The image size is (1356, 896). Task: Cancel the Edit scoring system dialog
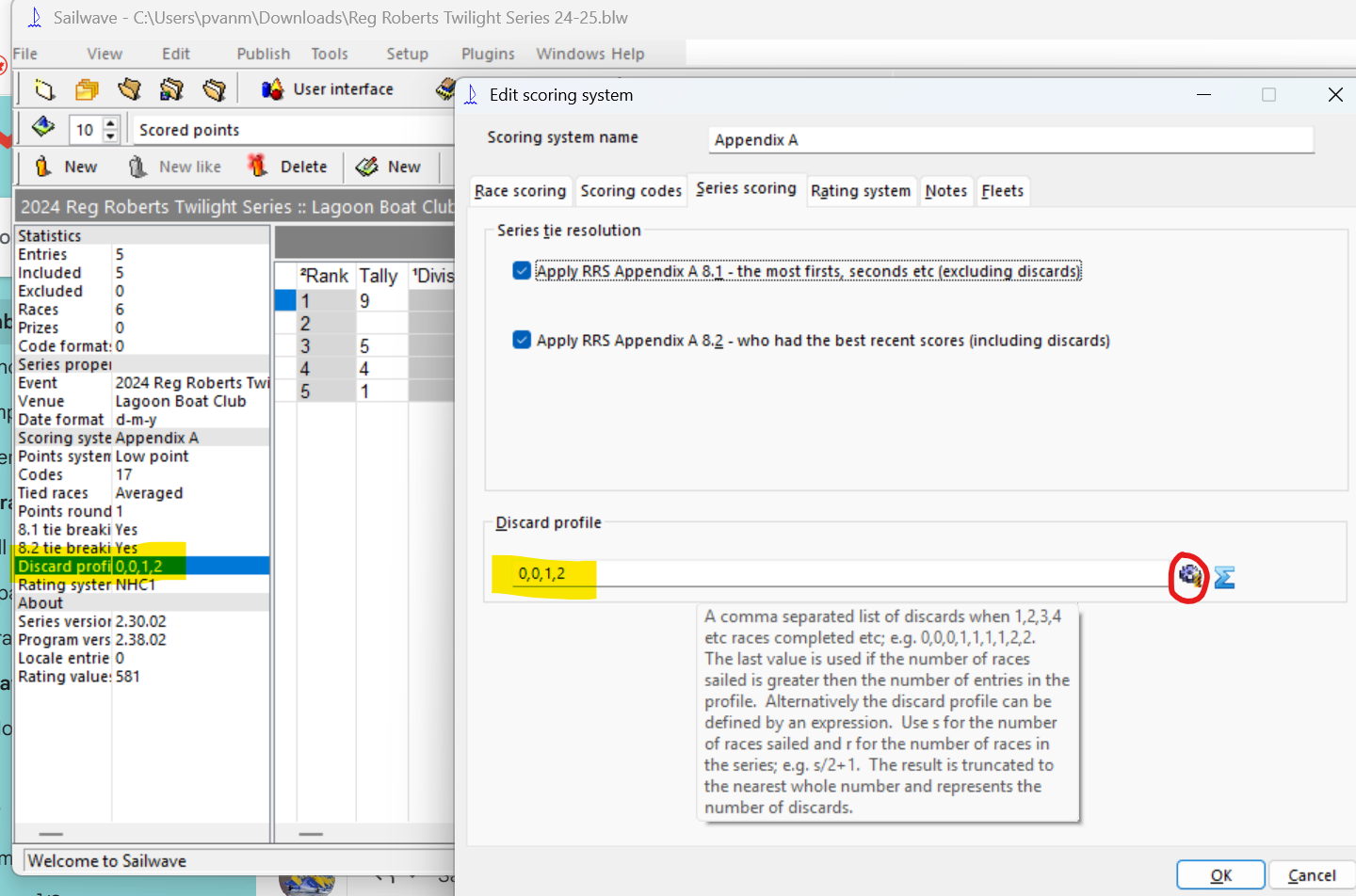1312,875
